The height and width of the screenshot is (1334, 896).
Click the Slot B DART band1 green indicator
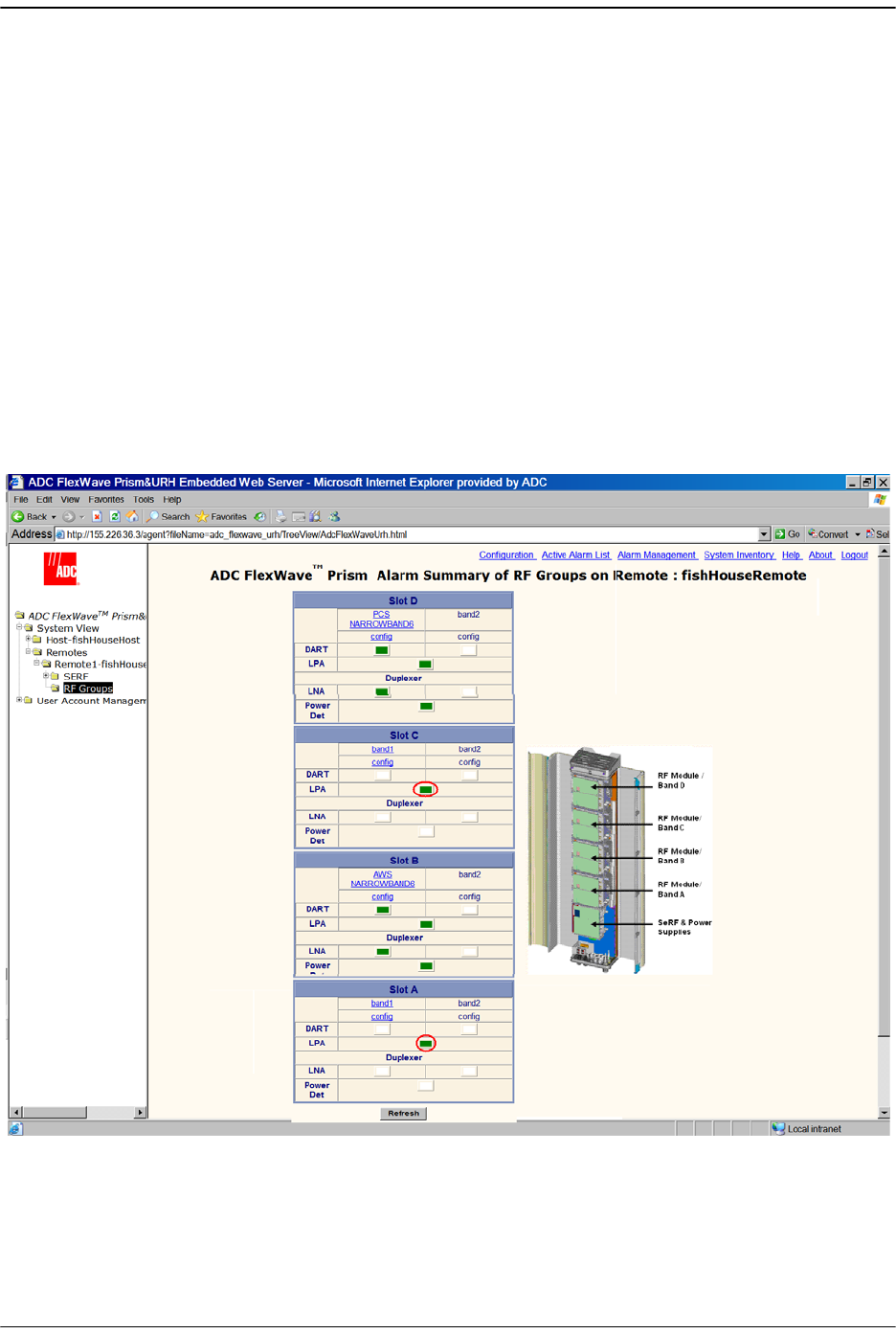coord(383,910)
